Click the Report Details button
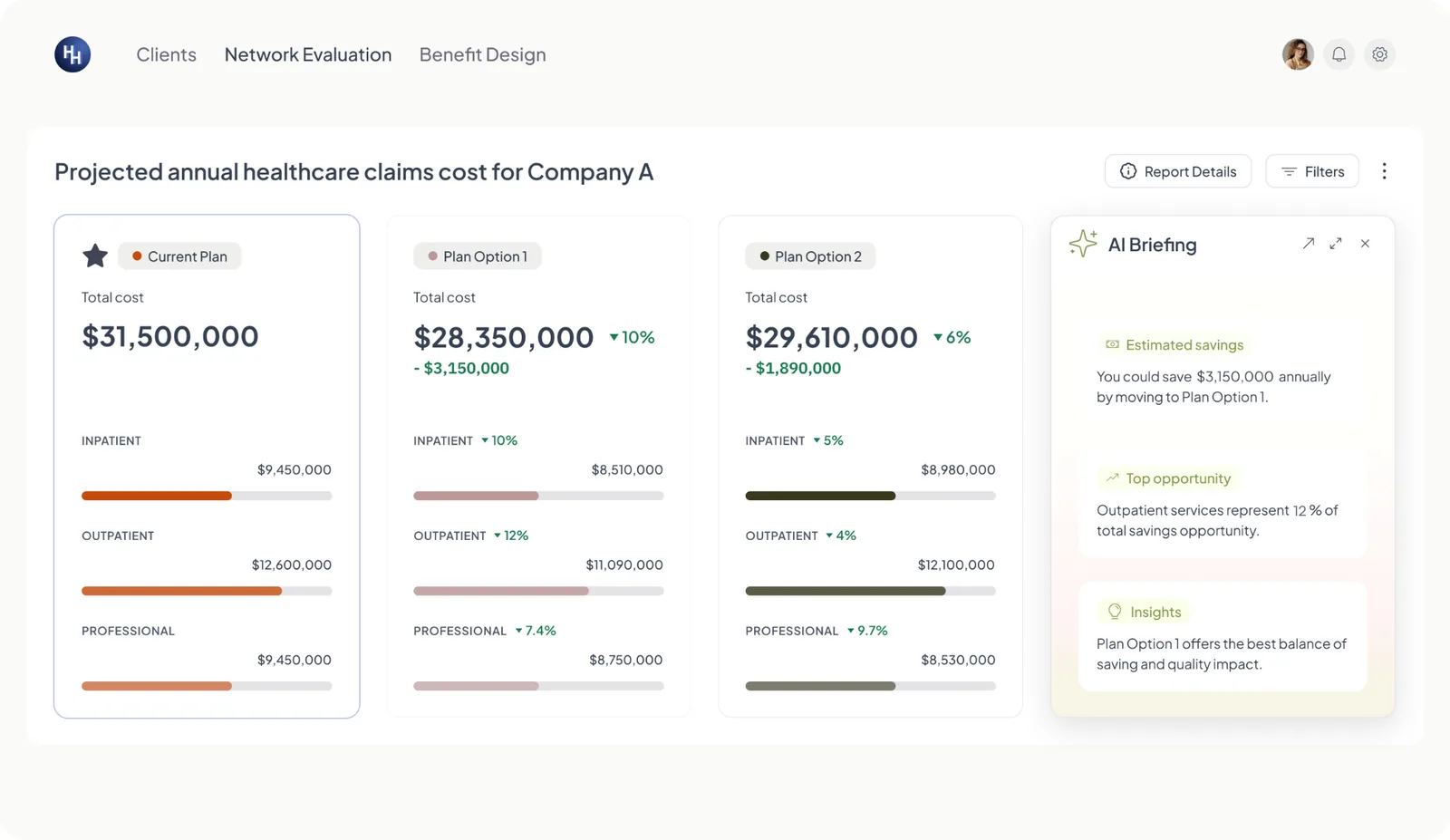Viewport: 1450px width, 840px height. 1178,171
